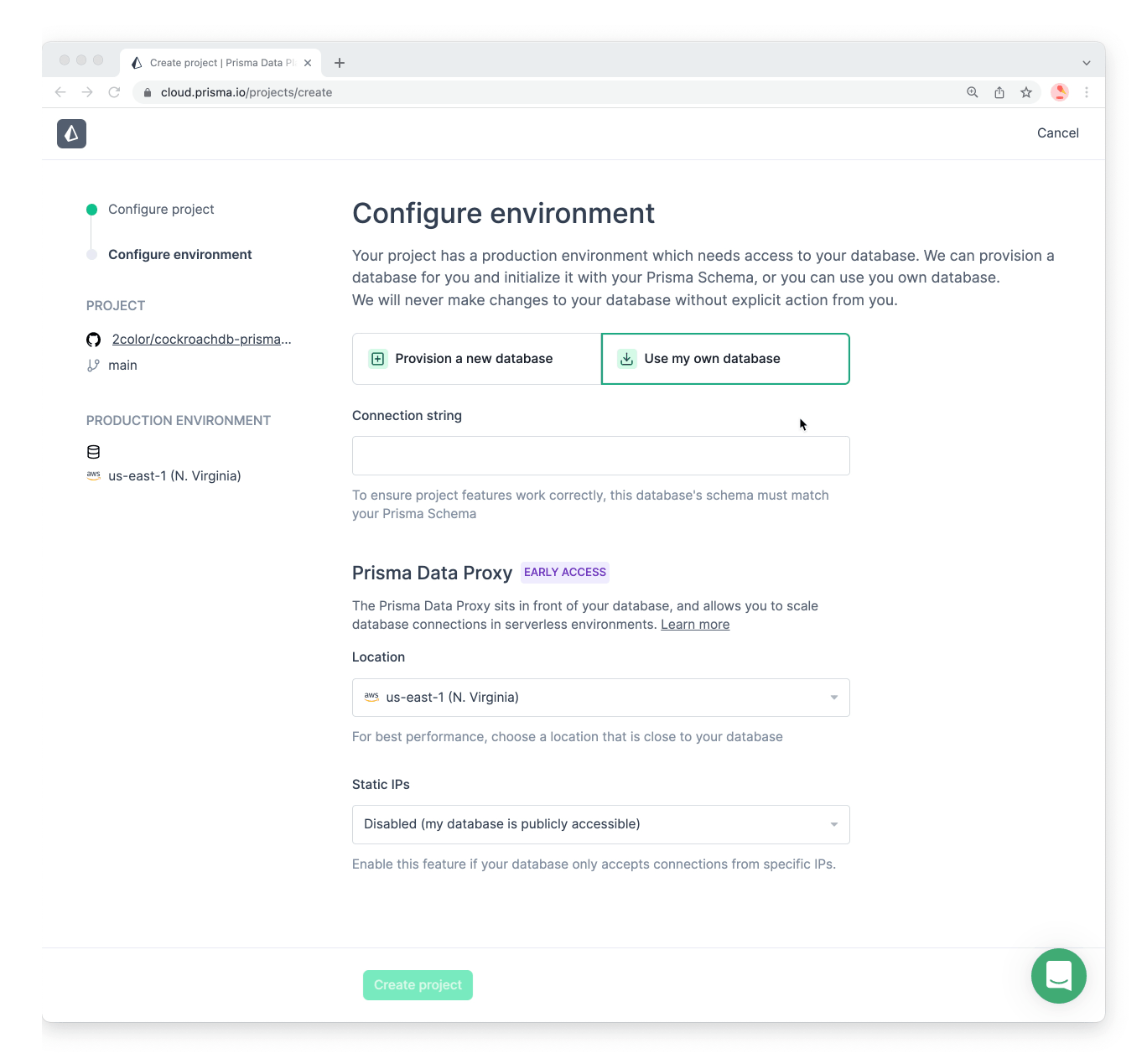Image resolution: width=1147 pixels, height=1064 pixels.
Task: Click the database icon under Production Environment
Action: 93,451
